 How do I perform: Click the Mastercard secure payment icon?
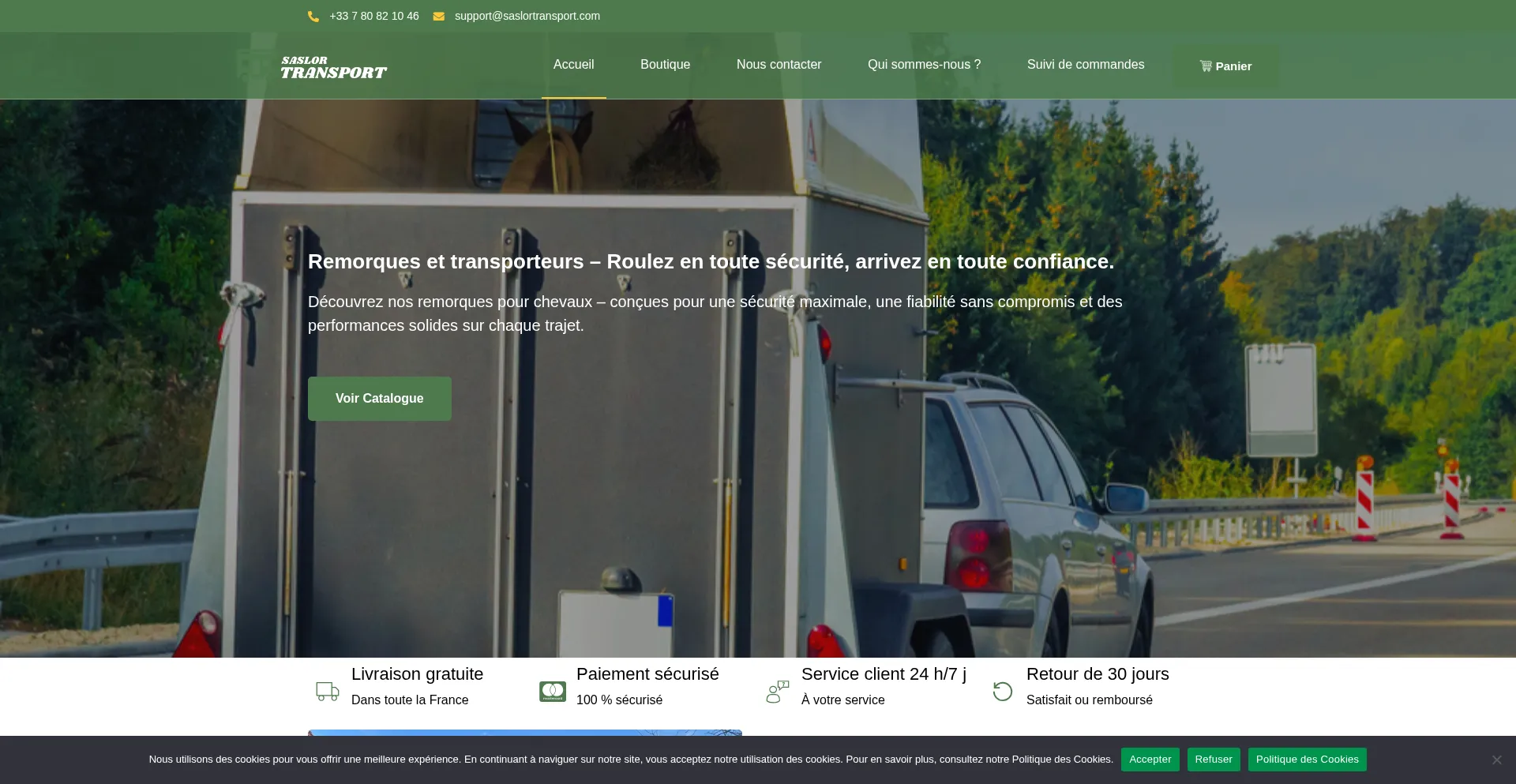(552, 691)
